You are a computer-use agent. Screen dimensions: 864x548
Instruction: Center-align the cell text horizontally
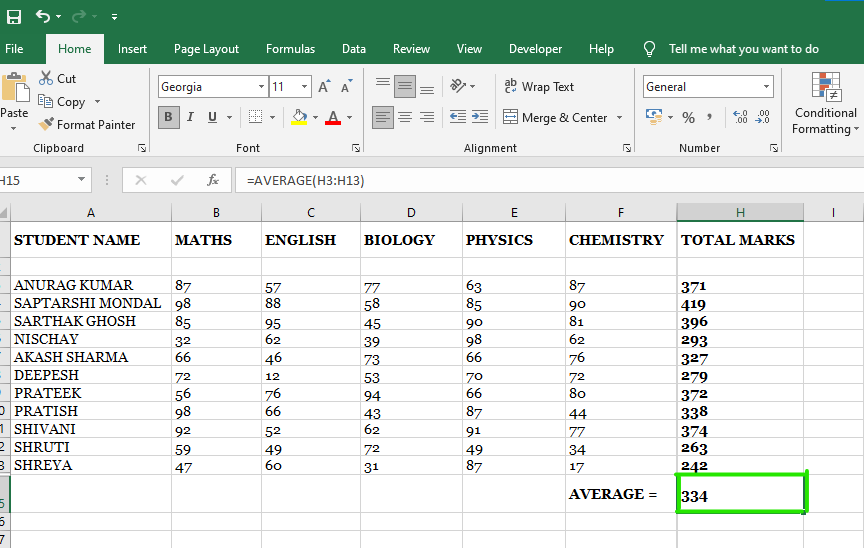point(405,117)
